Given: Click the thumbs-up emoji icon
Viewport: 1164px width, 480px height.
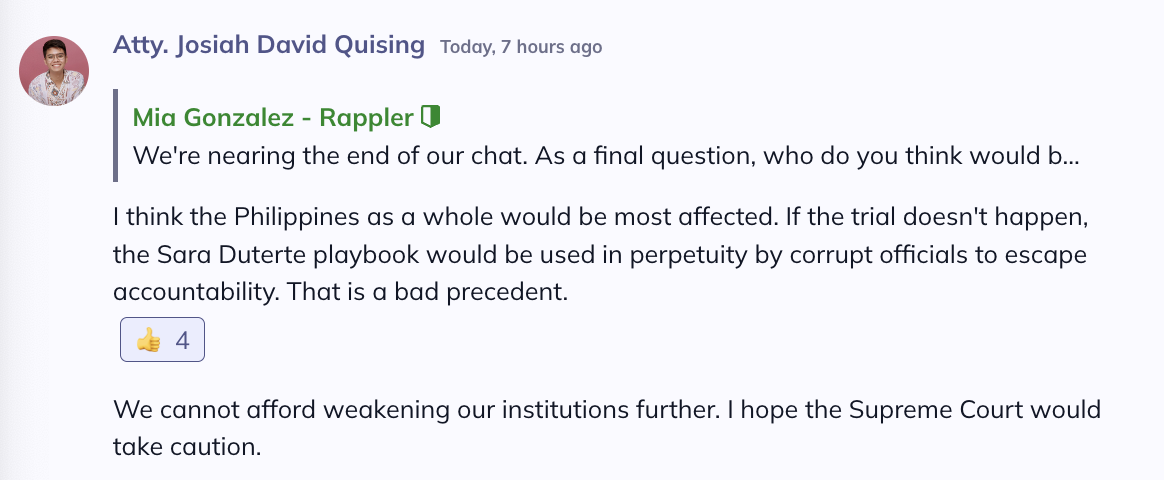Looking at the screenshot, I should pos(148,341).
